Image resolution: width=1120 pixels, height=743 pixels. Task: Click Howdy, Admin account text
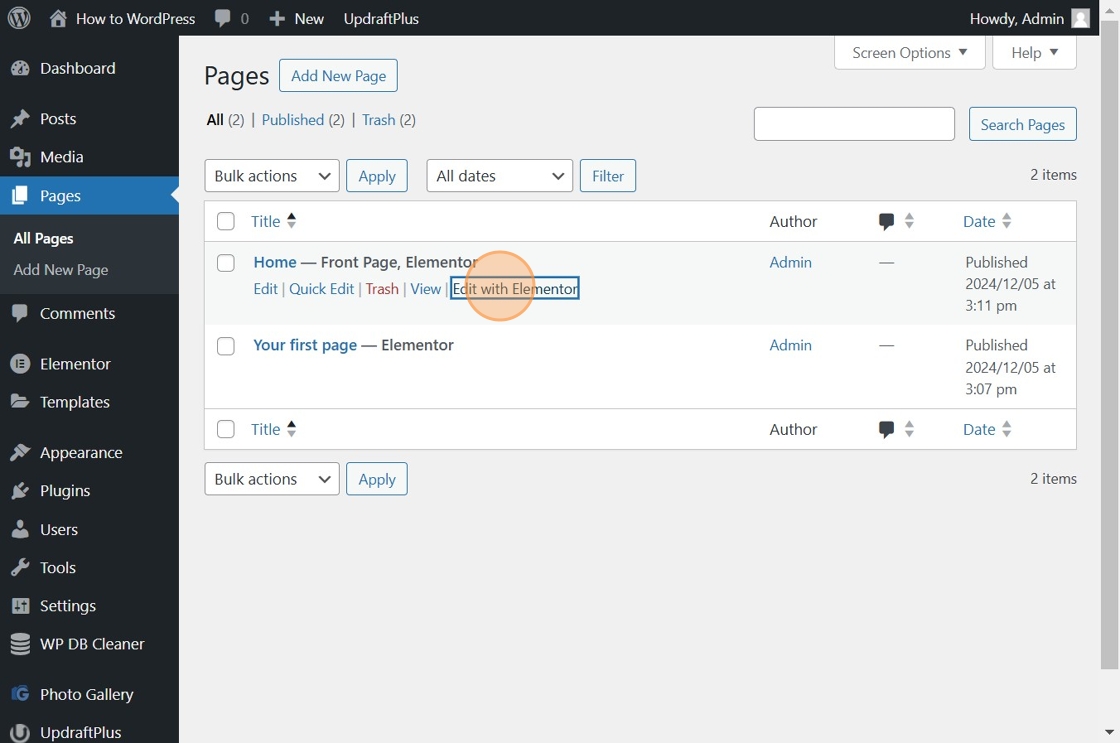point(1017,19)
